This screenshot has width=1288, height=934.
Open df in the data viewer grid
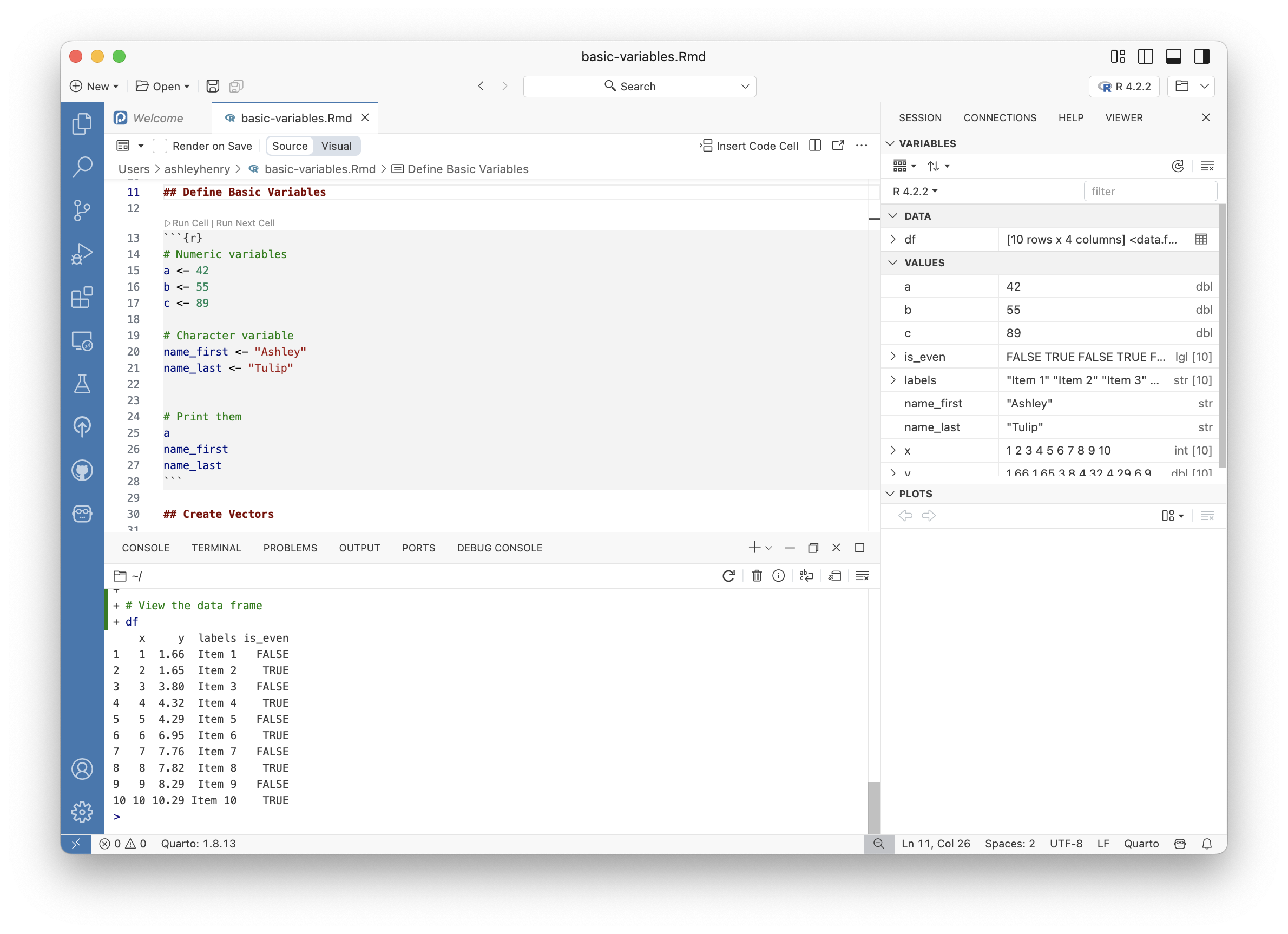pyautogui.click(x=1200, y=239)
